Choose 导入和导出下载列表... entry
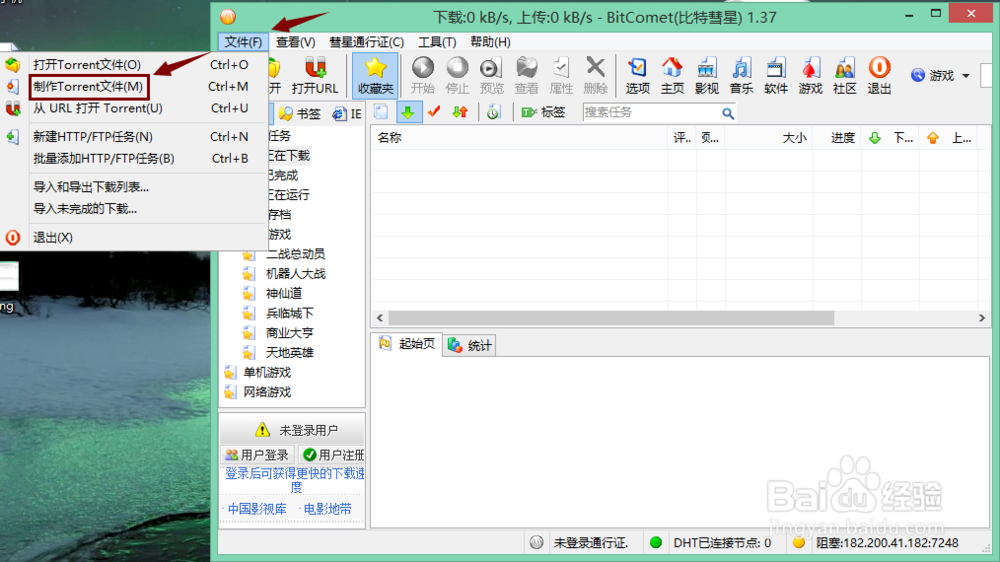 (134, 187)
